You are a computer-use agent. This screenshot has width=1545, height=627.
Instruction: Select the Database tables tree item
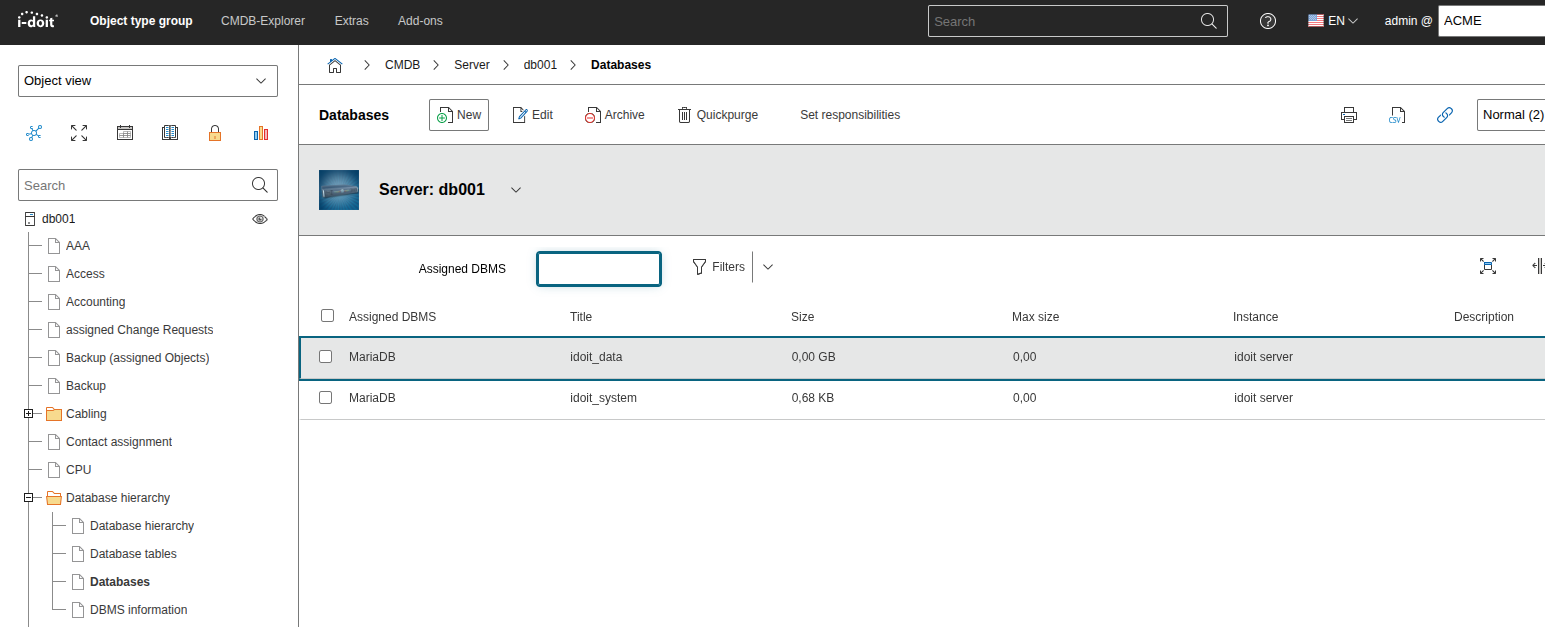pyautogui.click(x=133, y=554)
